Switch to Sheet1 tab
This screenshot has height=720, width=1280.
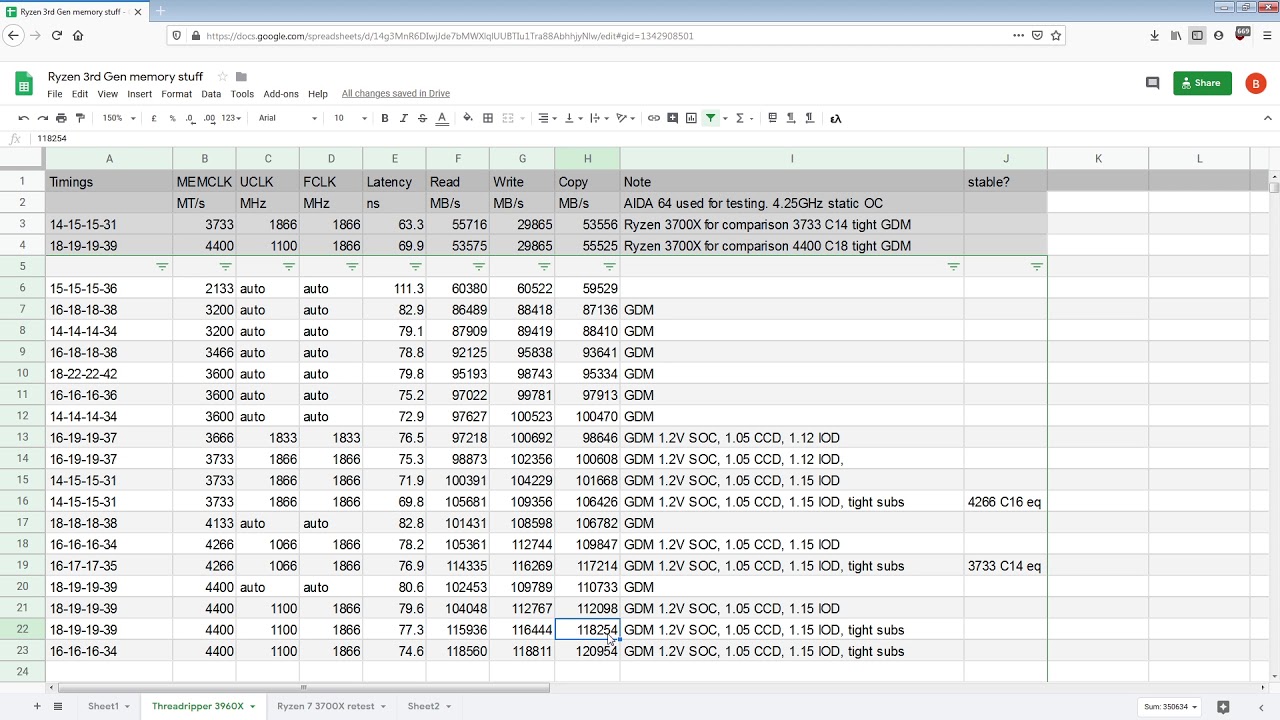(103, 706)
